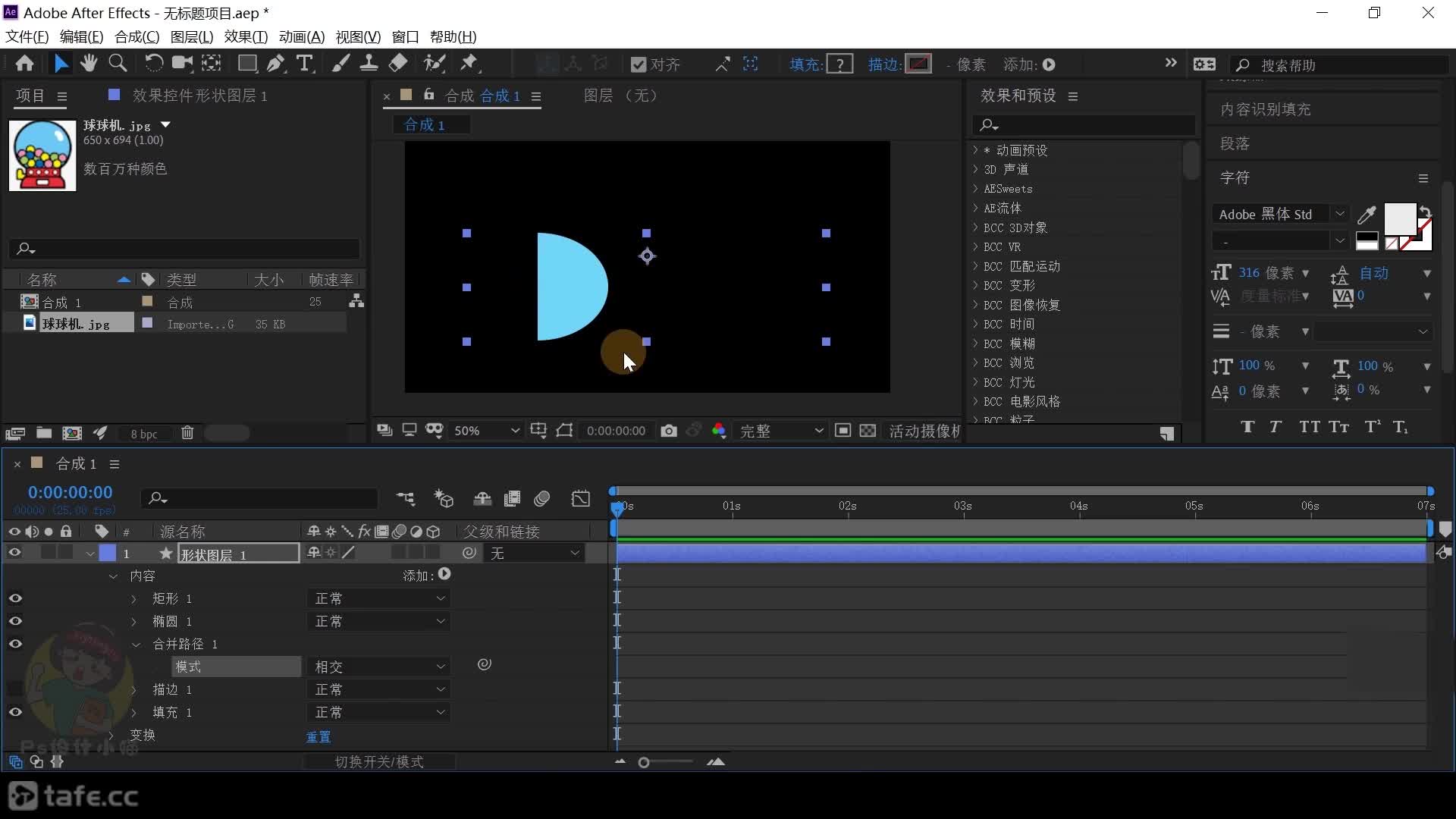Toggle frame blending icon in timeline

point(513,498)
